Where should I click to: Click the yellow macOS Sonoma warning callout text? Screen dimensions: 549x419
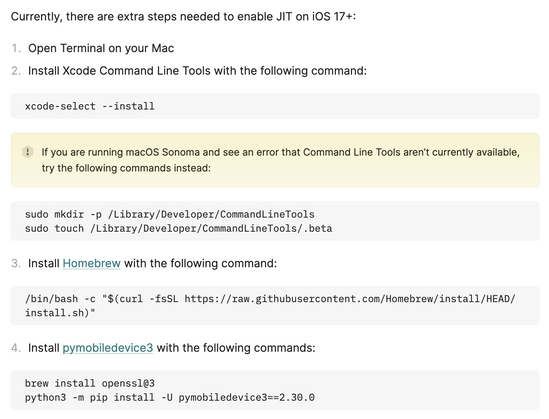[x=280, y=160]
